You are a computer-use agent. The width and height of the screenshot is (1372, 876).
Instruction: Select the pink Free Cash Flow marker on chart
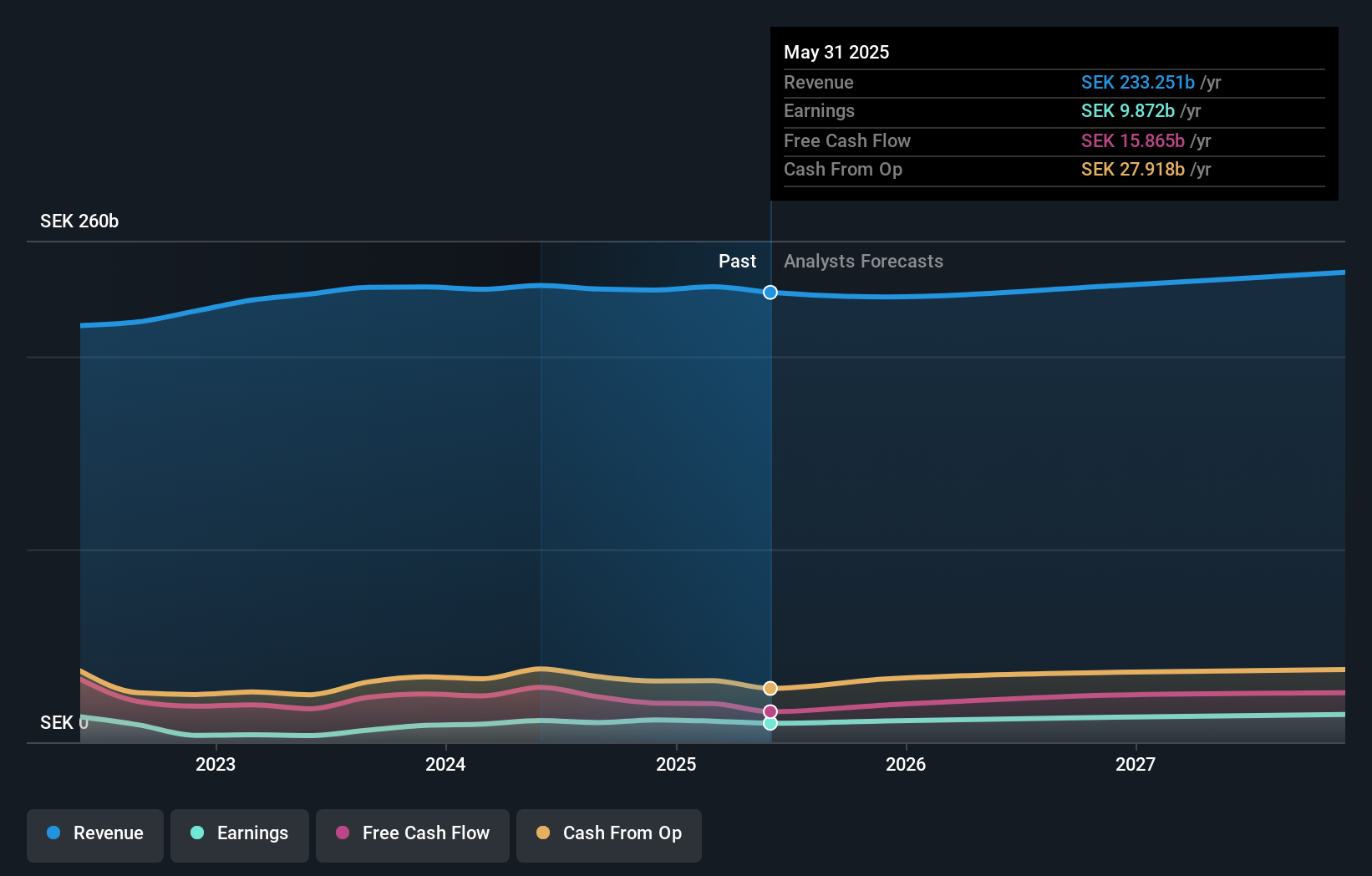(770, 711)
